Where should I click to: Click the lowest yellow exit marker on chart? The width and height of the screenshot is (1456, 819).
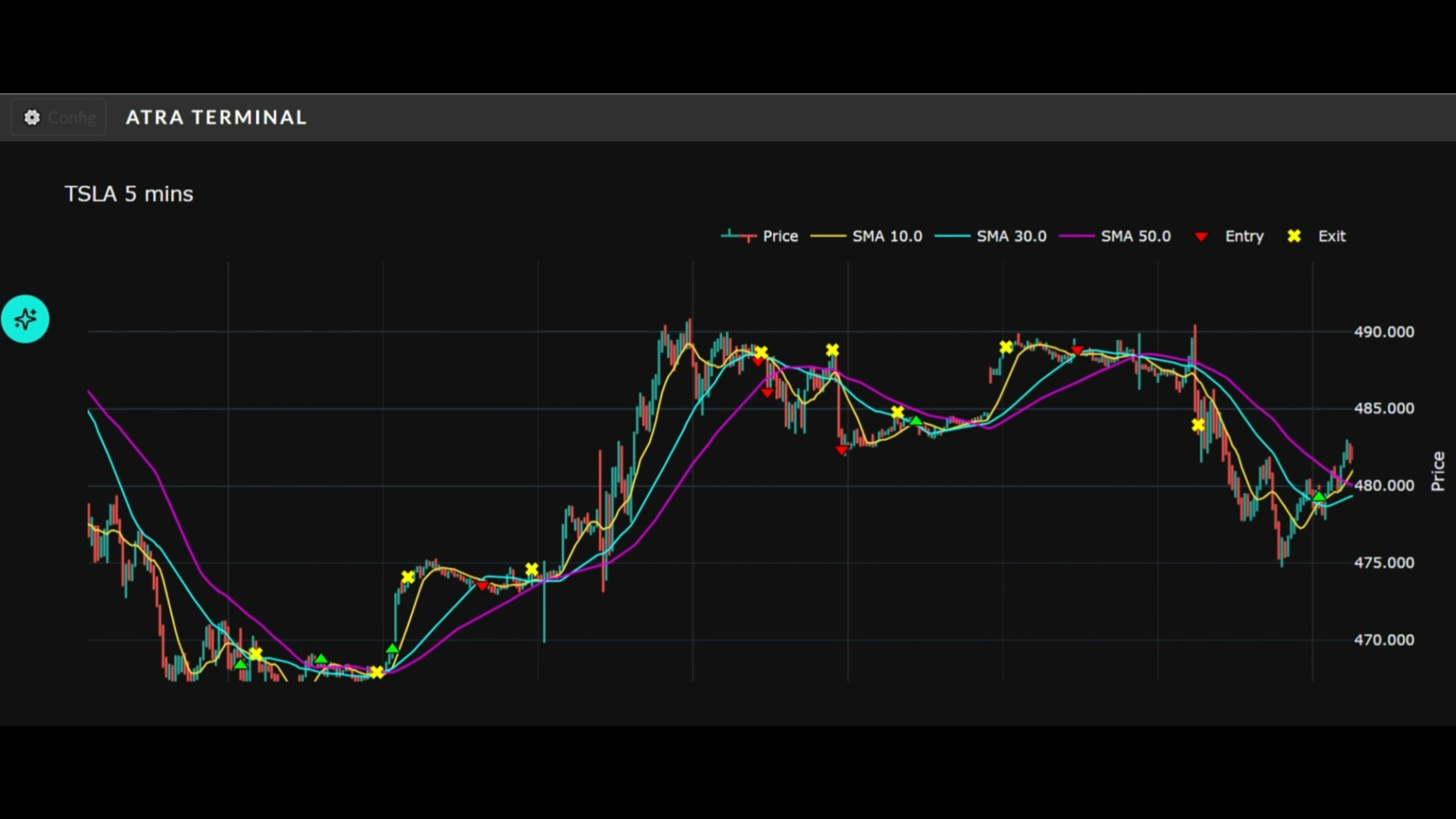tap(377, 673)
